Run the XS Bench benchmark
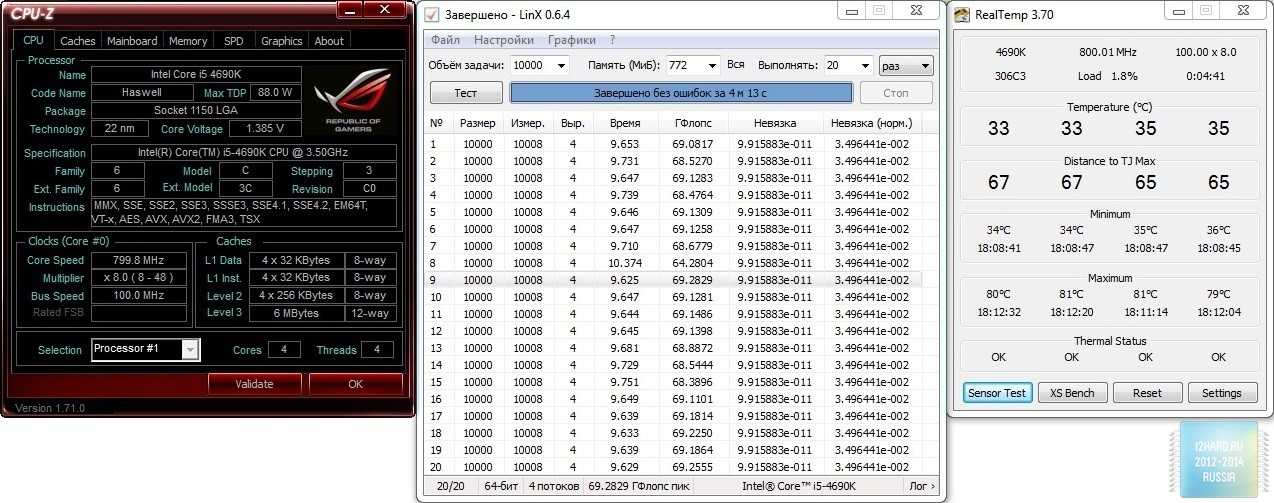Viewport: 1274px width, 503px height. click(x=1072, y=393)
